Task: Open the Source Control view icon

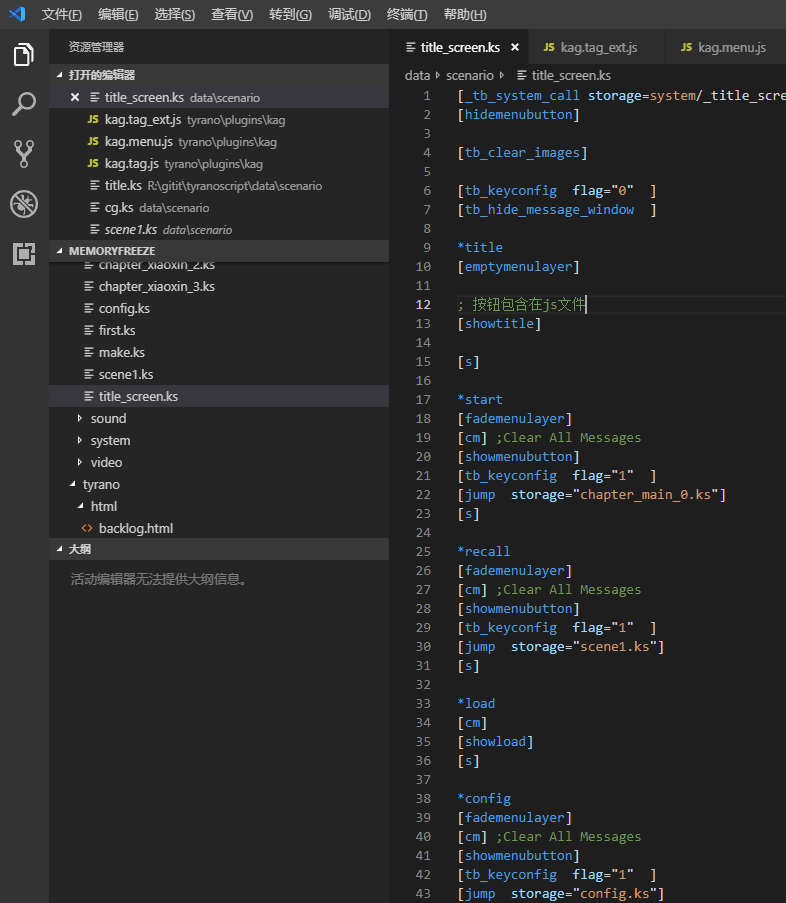Action: click(x=24, y=153)
